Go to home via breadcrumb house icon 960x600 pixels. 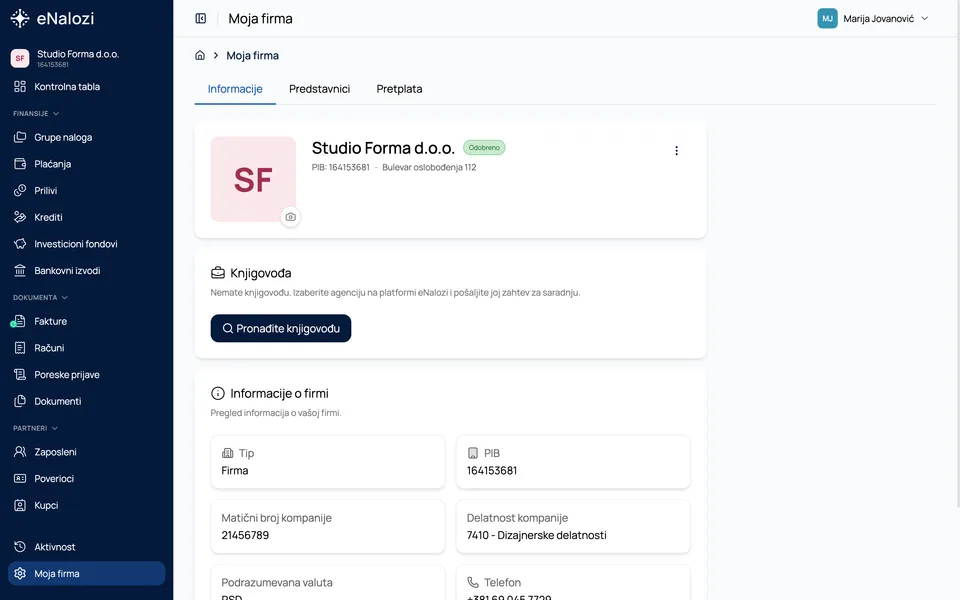point(200,55)
